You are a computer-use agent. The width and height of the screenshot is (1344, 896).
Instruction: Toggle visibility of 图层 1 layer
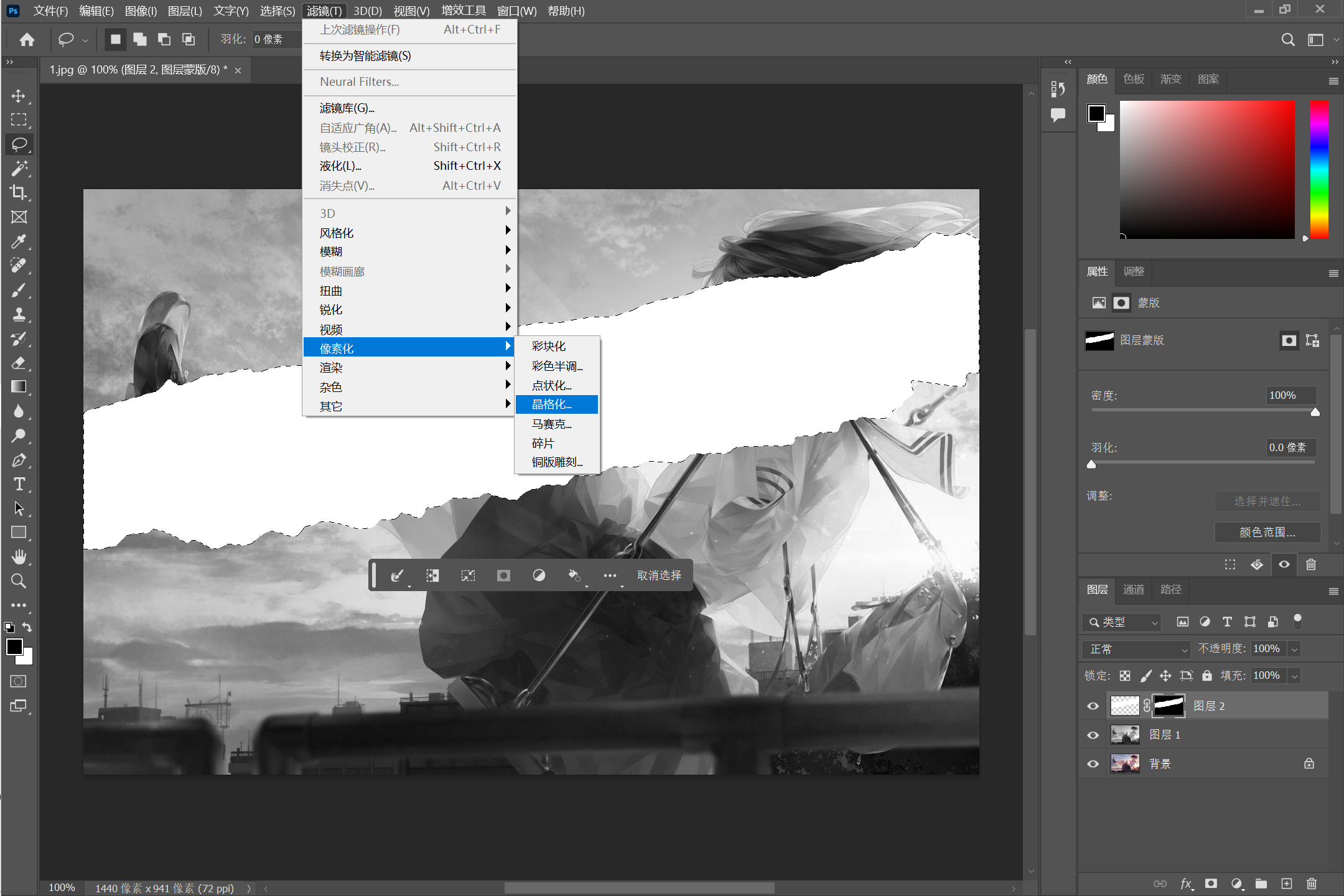pyautogui.click(x=1093, y=735)
